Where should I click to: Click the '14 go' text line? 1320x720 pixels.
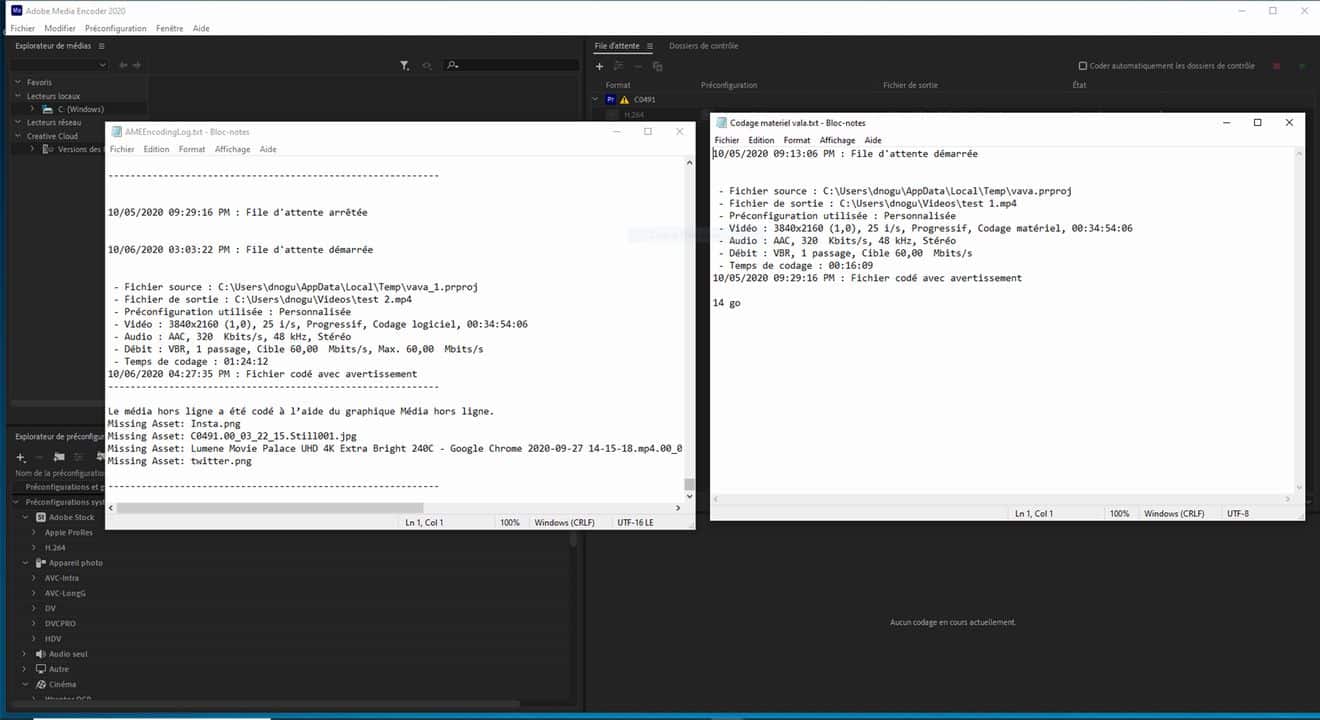tap(727, 303)
